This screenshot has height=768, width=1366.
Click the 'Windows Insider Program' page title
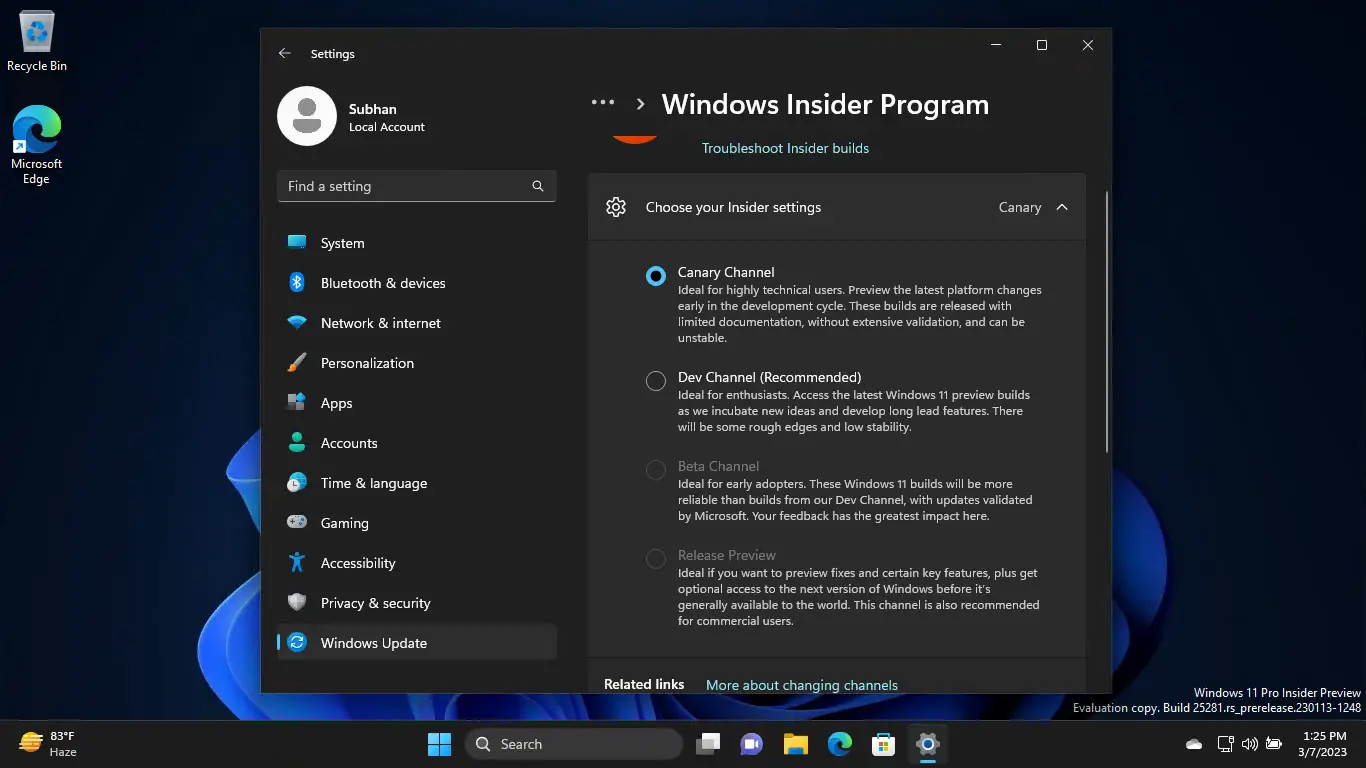click(x=825, y=104)
